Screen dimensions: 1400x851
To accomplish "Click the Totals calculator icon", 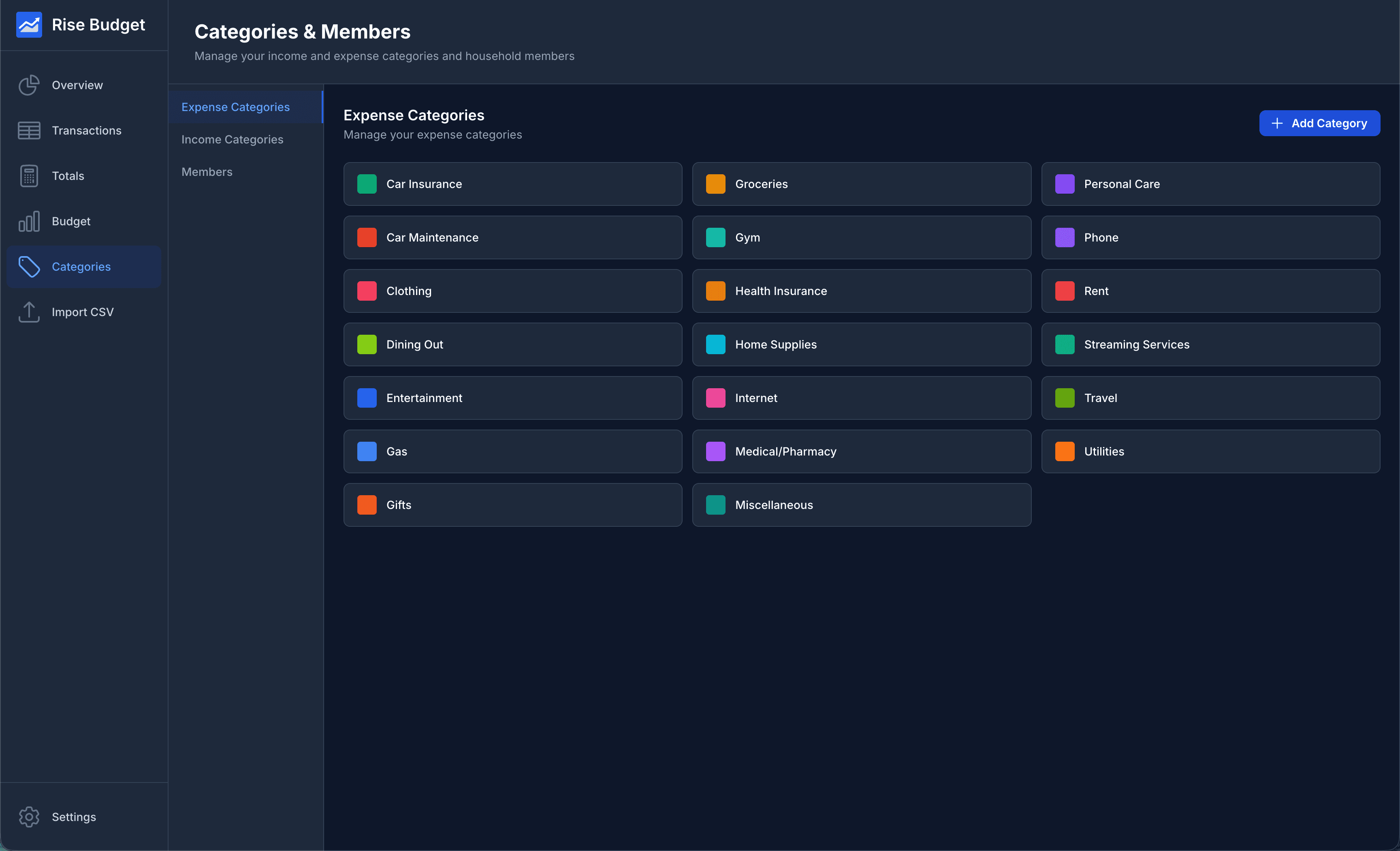I will click(x=29, y=175).
